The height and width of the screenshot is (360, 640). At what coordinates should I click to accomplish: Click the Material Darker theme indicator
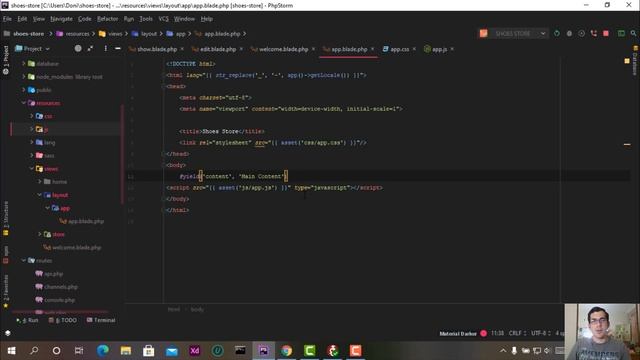458,333
